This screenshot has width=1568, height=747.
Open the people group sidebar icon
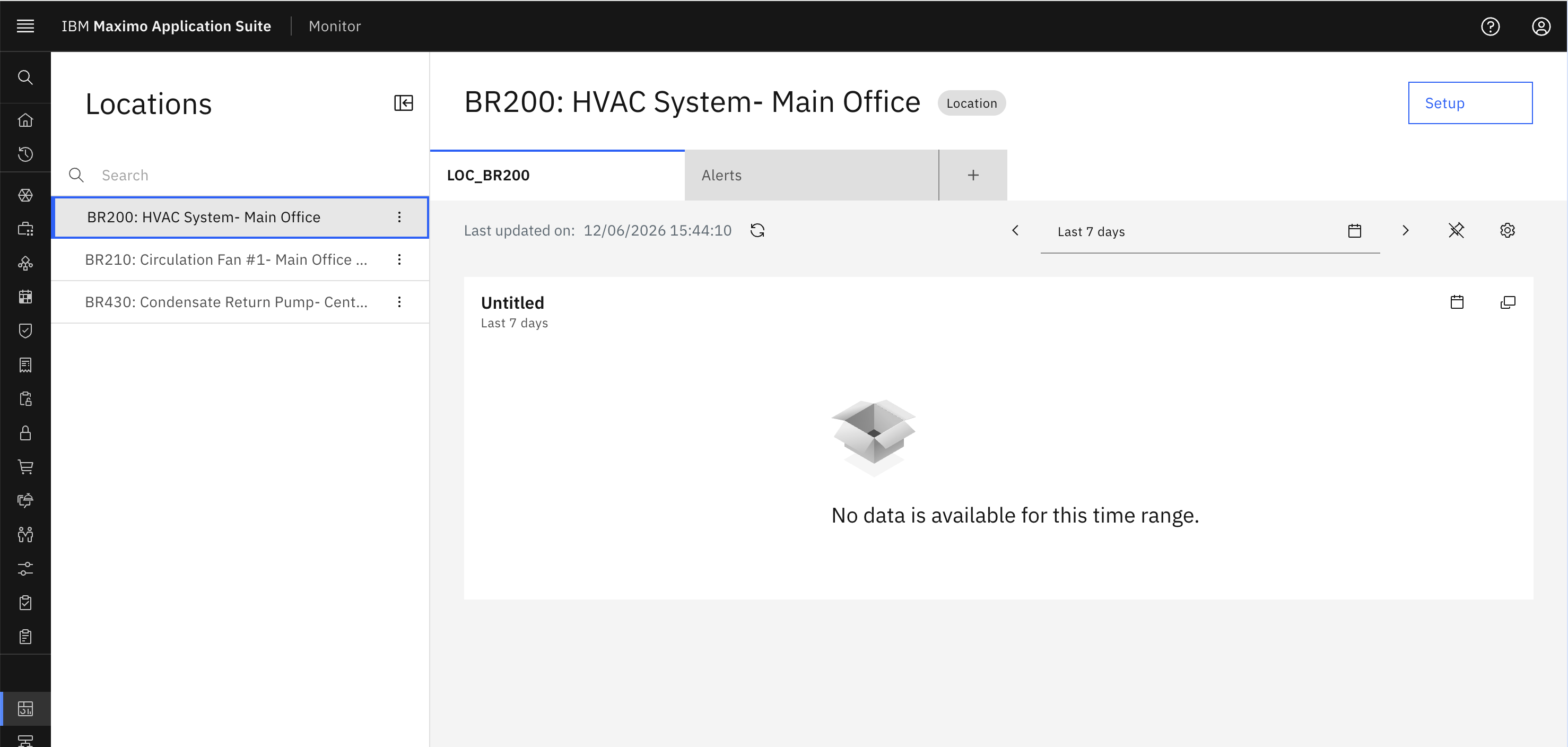[x=25, y=535]
